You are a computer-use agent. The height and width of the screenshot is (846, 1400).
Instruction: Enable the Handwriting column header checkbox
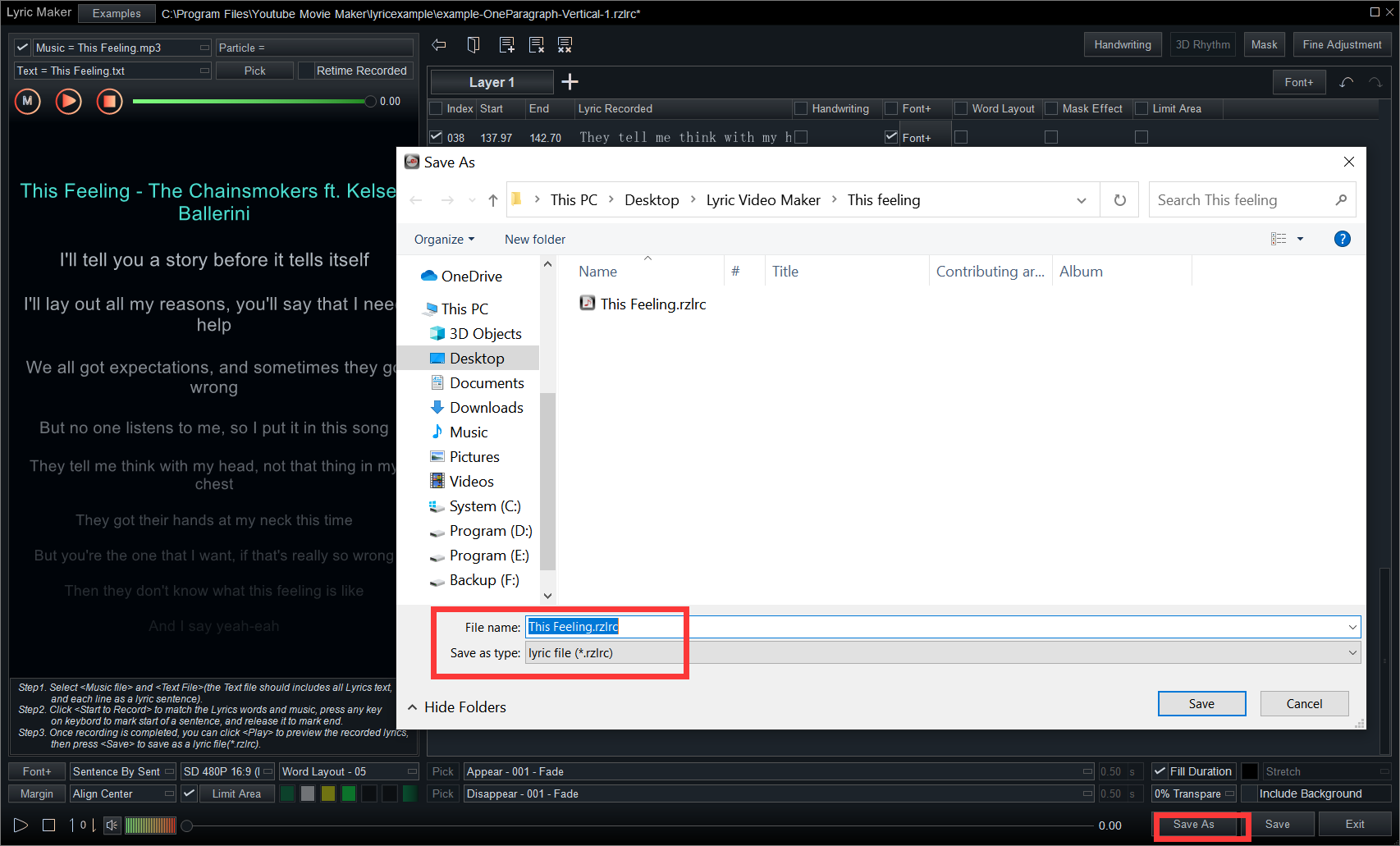801,108
